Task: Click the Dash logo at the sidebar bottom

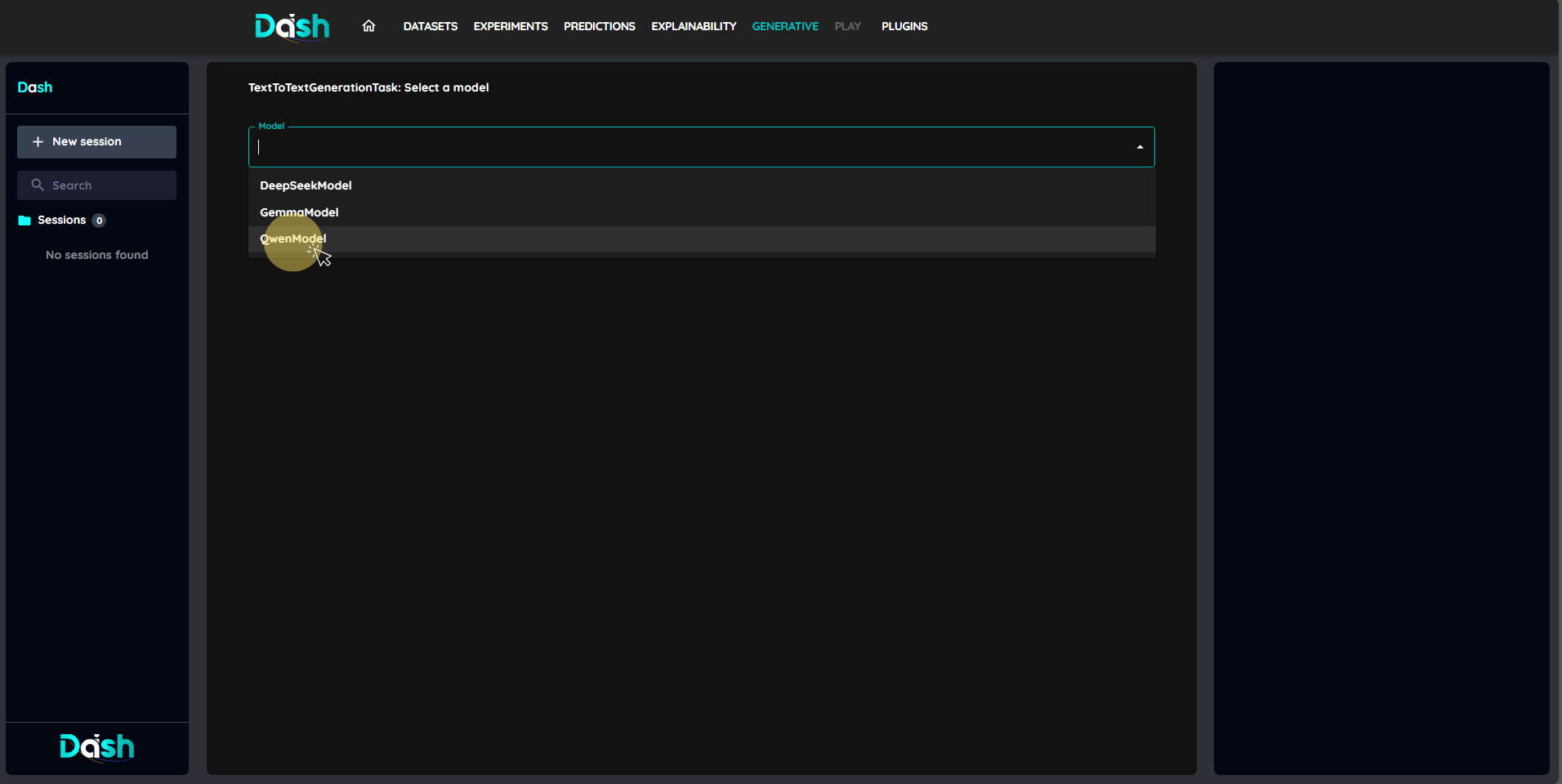Action: tap(97, 747)
